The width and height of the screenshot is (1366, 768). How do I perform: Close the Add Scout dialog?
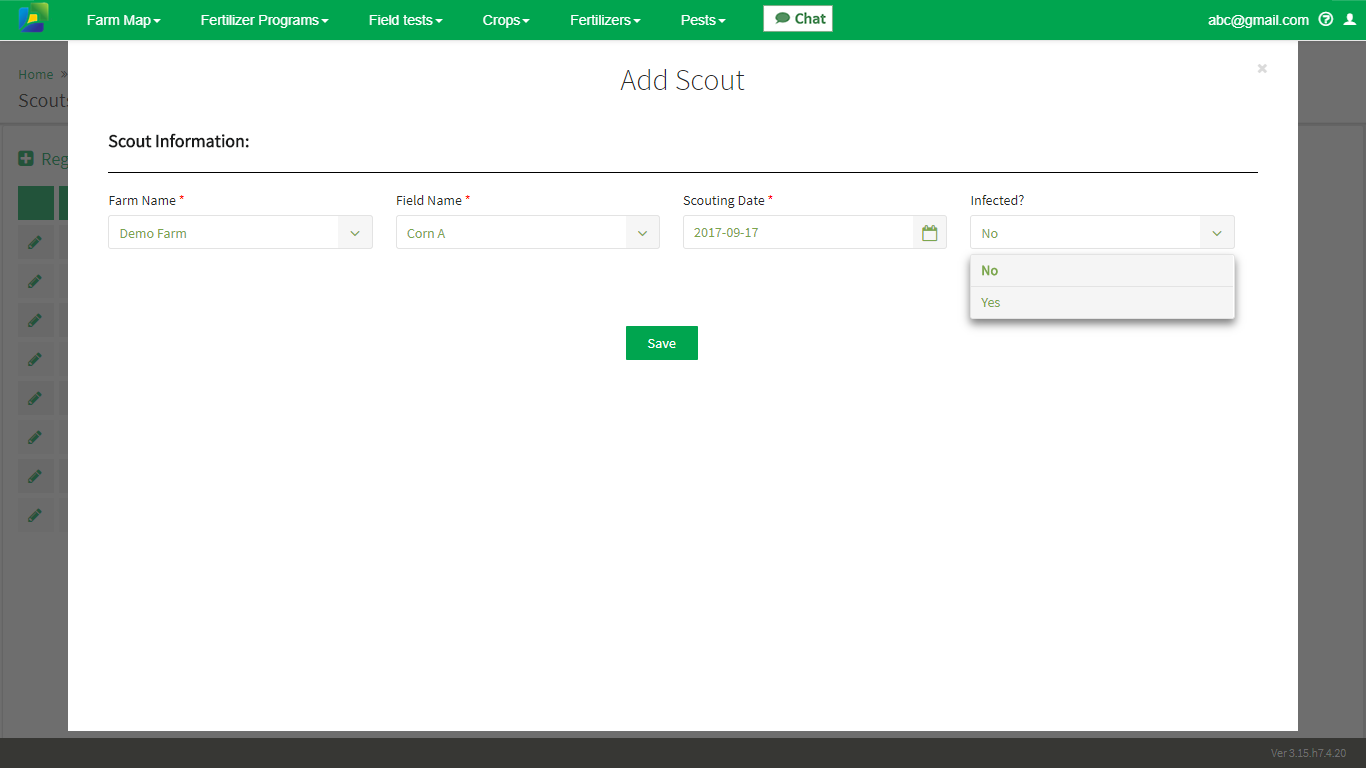1262,68
